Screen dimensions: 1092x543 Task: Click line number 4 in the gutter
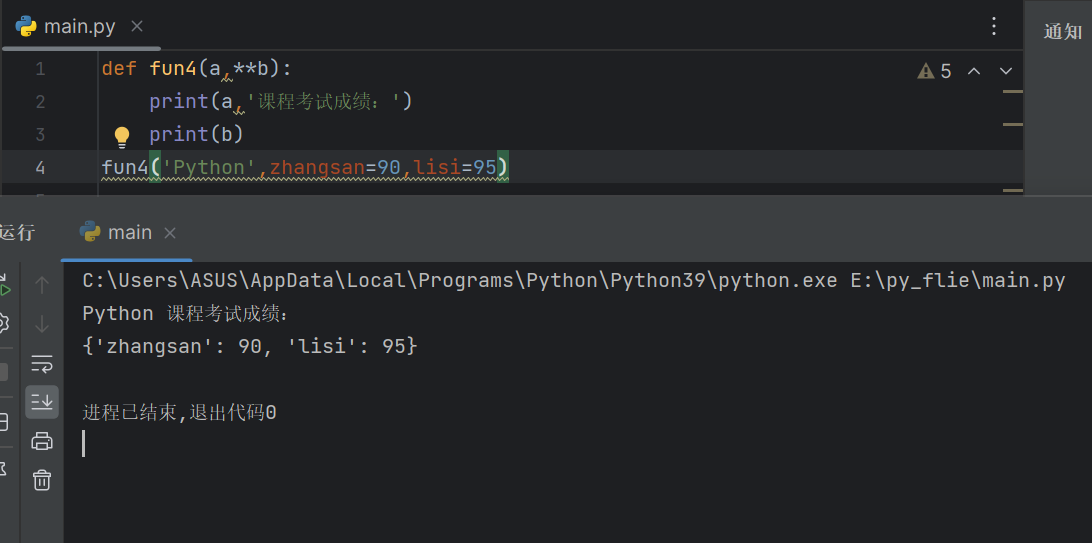click(40, 168)
